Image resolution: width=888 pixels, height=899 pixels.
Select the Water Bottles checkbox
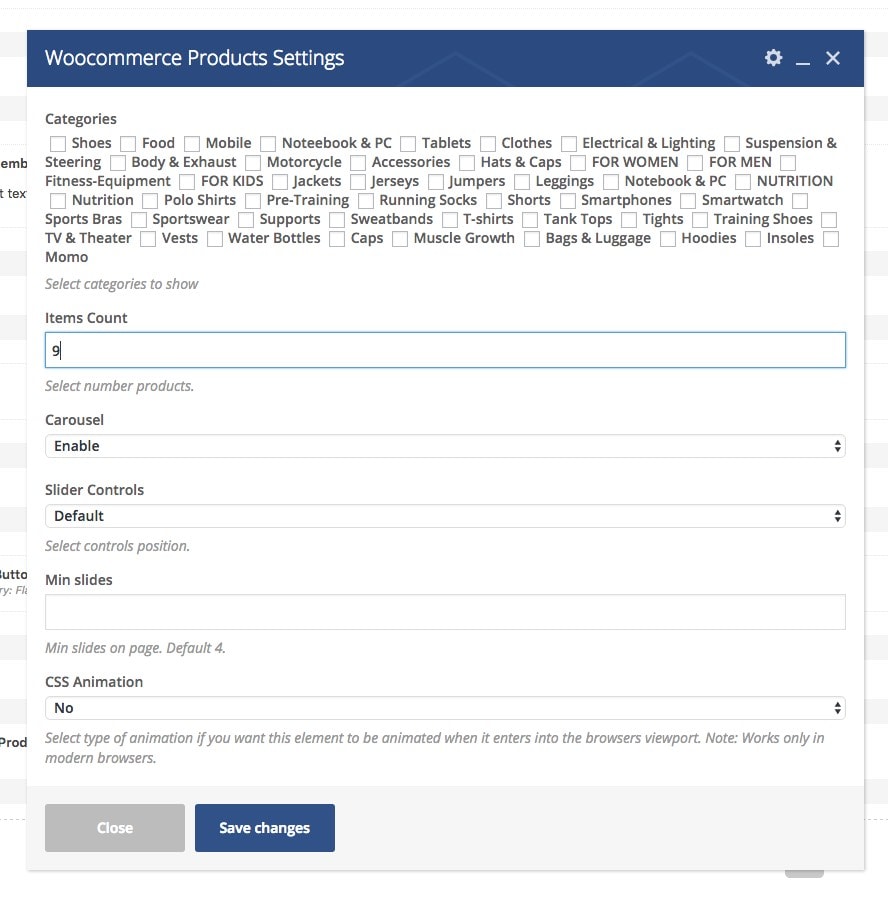tap(214, 239)
